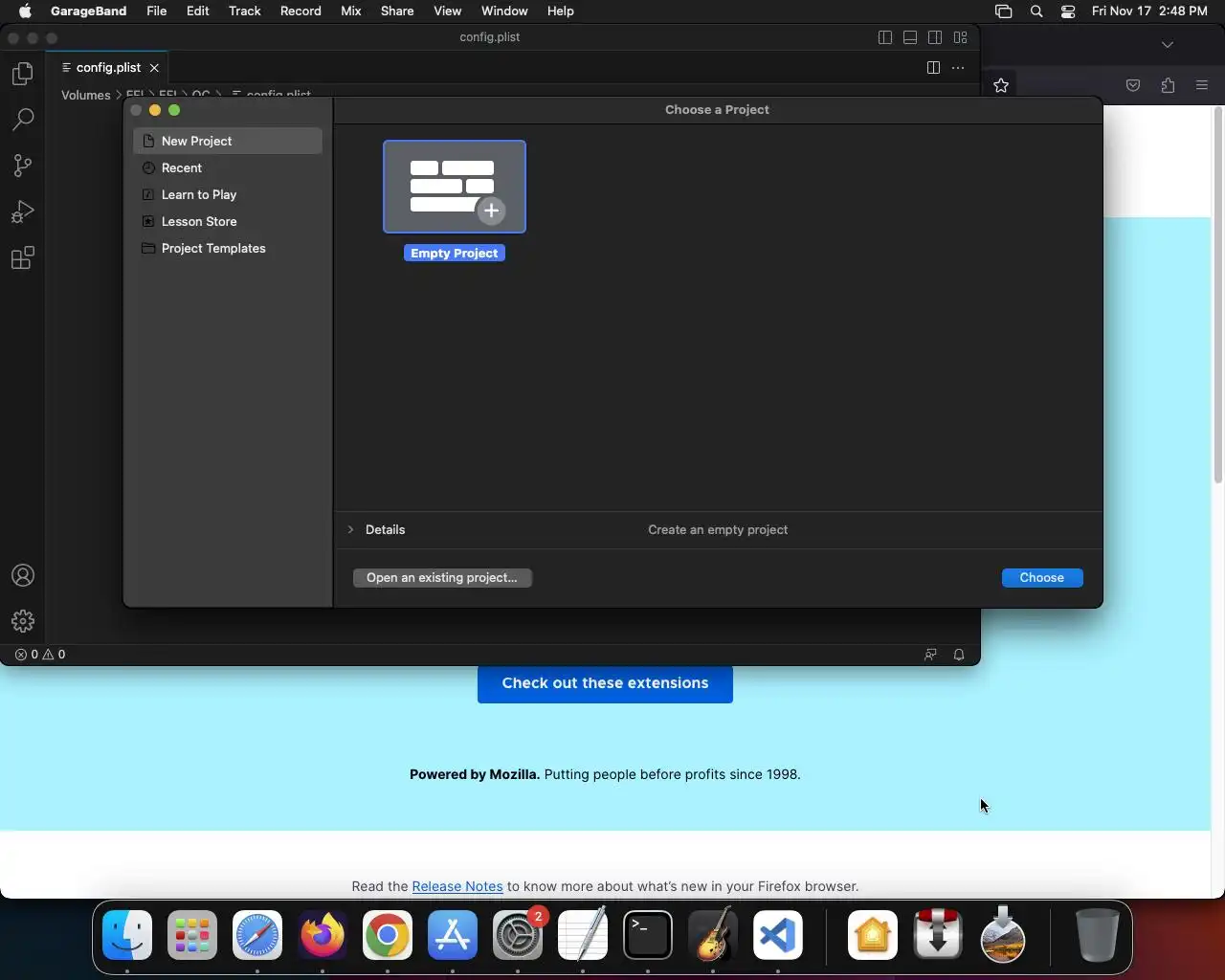Open Spotlight search in menu bar

pos(1036,11)
